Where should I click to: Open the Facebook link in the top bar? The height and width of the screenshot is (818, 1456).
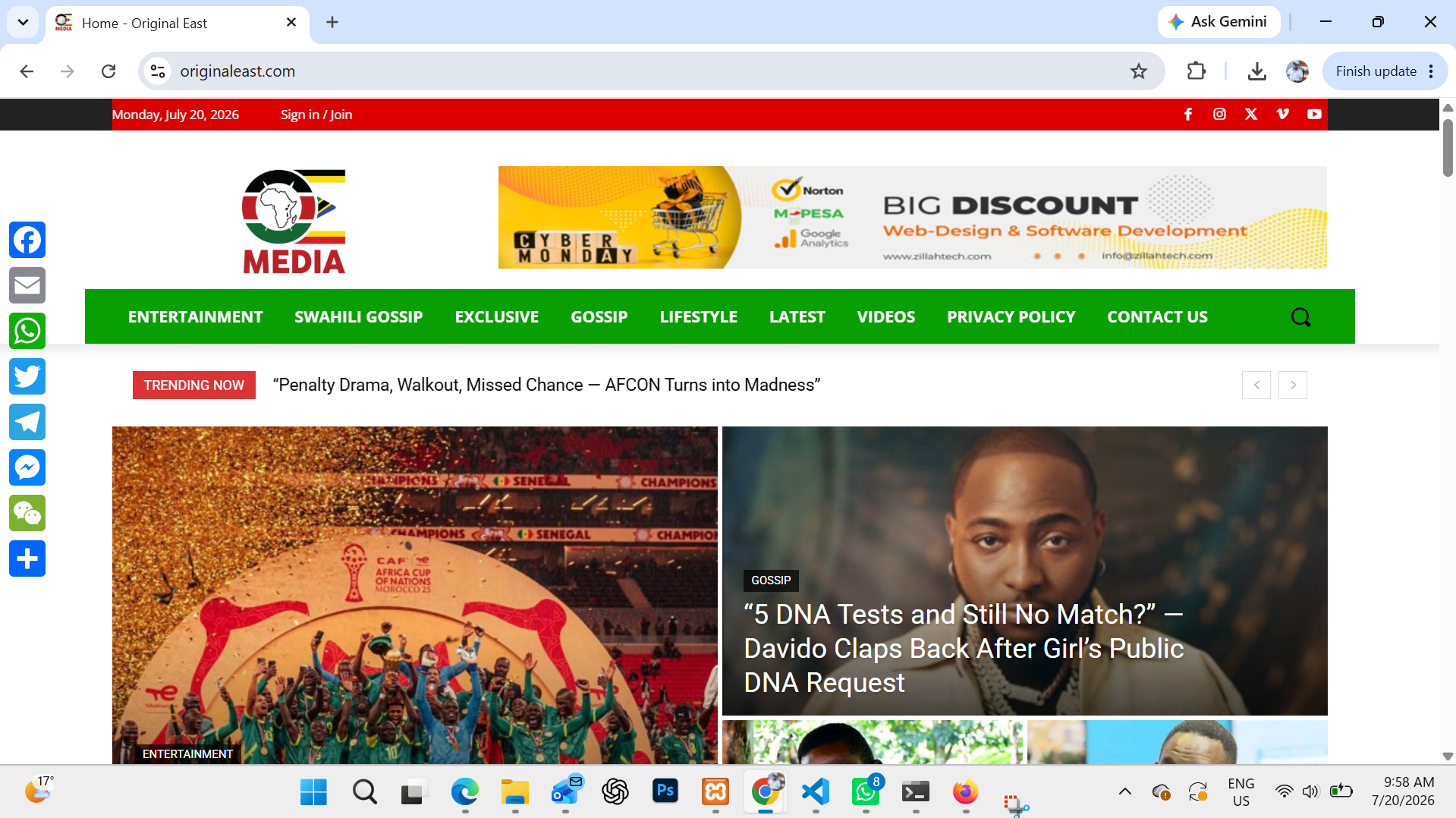tap(1188, 114)
